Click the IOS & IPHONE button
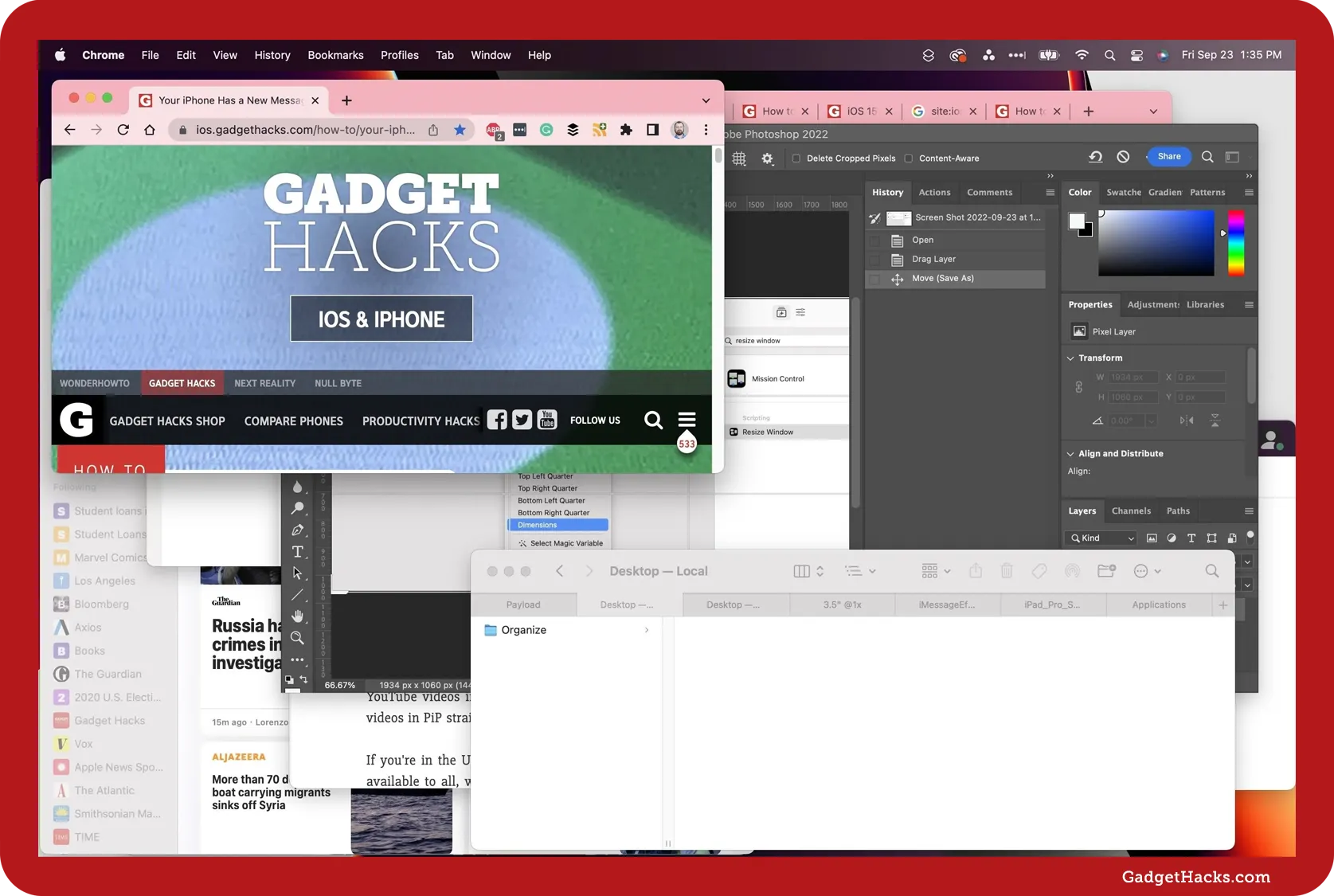Screen dimensions: 1334x896 [381, 319]
